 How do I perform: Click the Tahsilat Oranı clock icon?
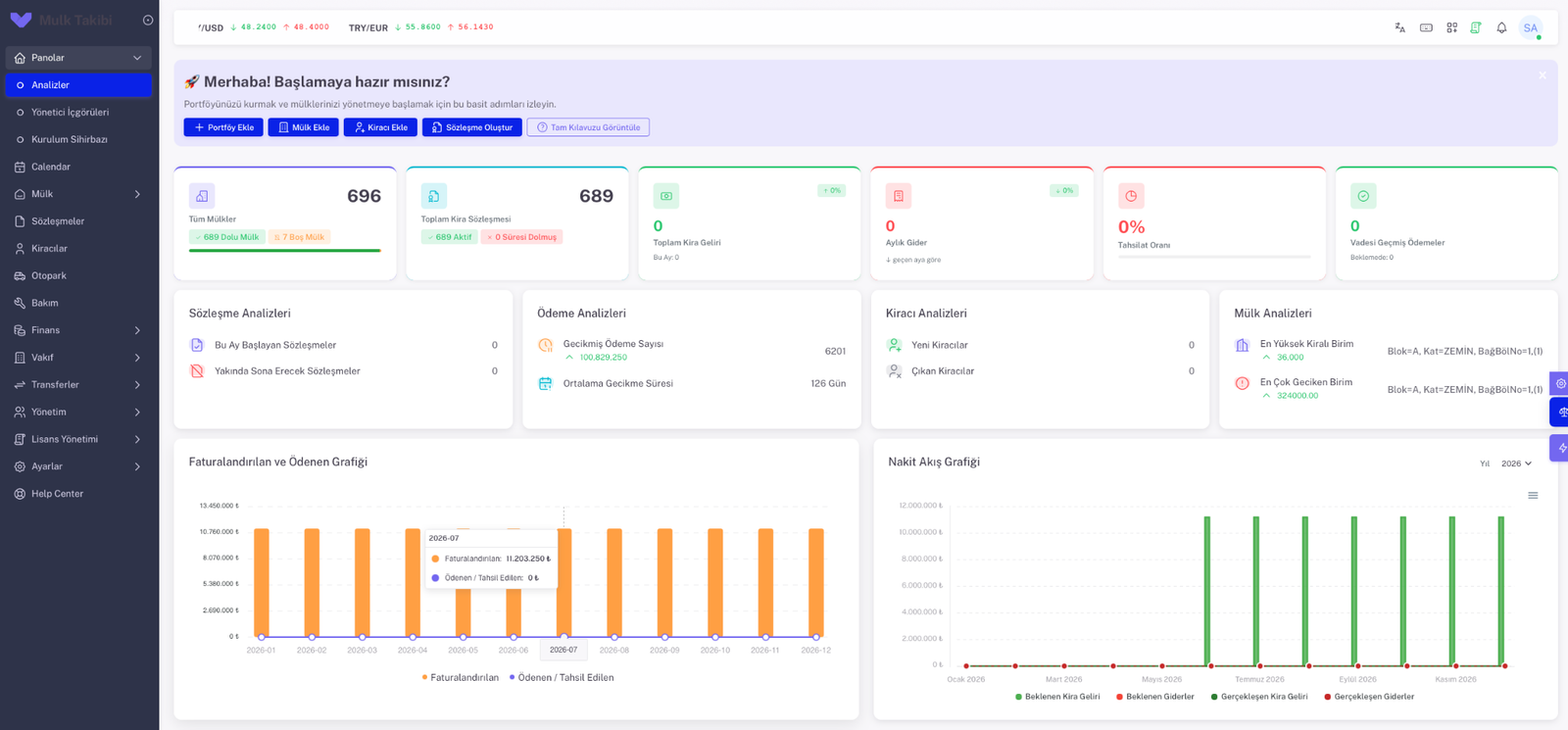(x=1131, y=196)
